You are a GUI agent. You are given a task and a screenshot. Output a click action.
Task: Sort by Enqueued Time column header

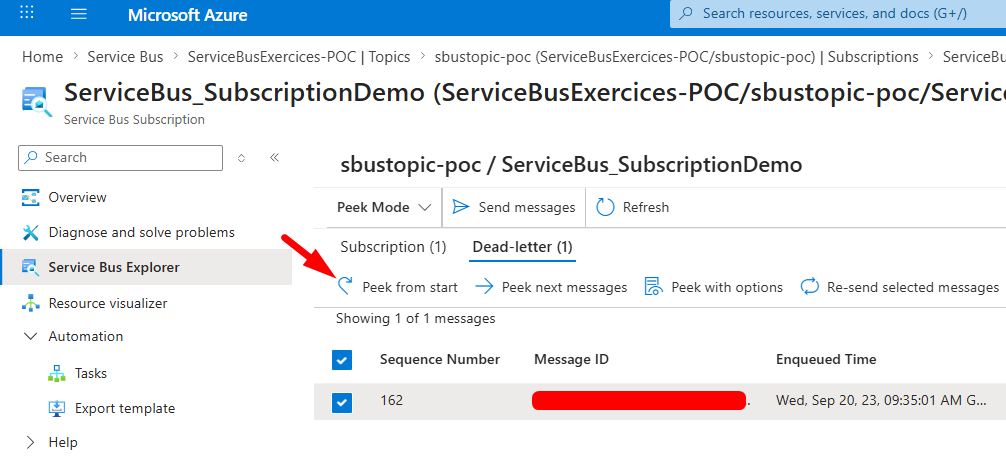[x=826, y=359]
